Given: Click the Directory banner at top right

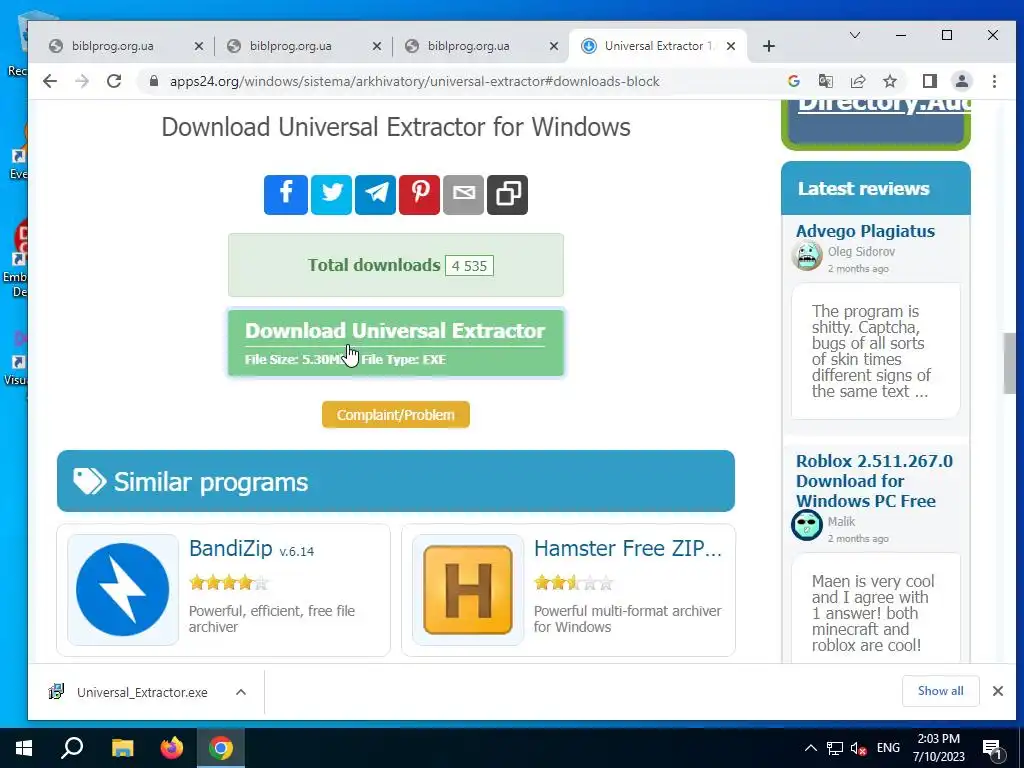Looking at the screenshot, I should [876, 125].
